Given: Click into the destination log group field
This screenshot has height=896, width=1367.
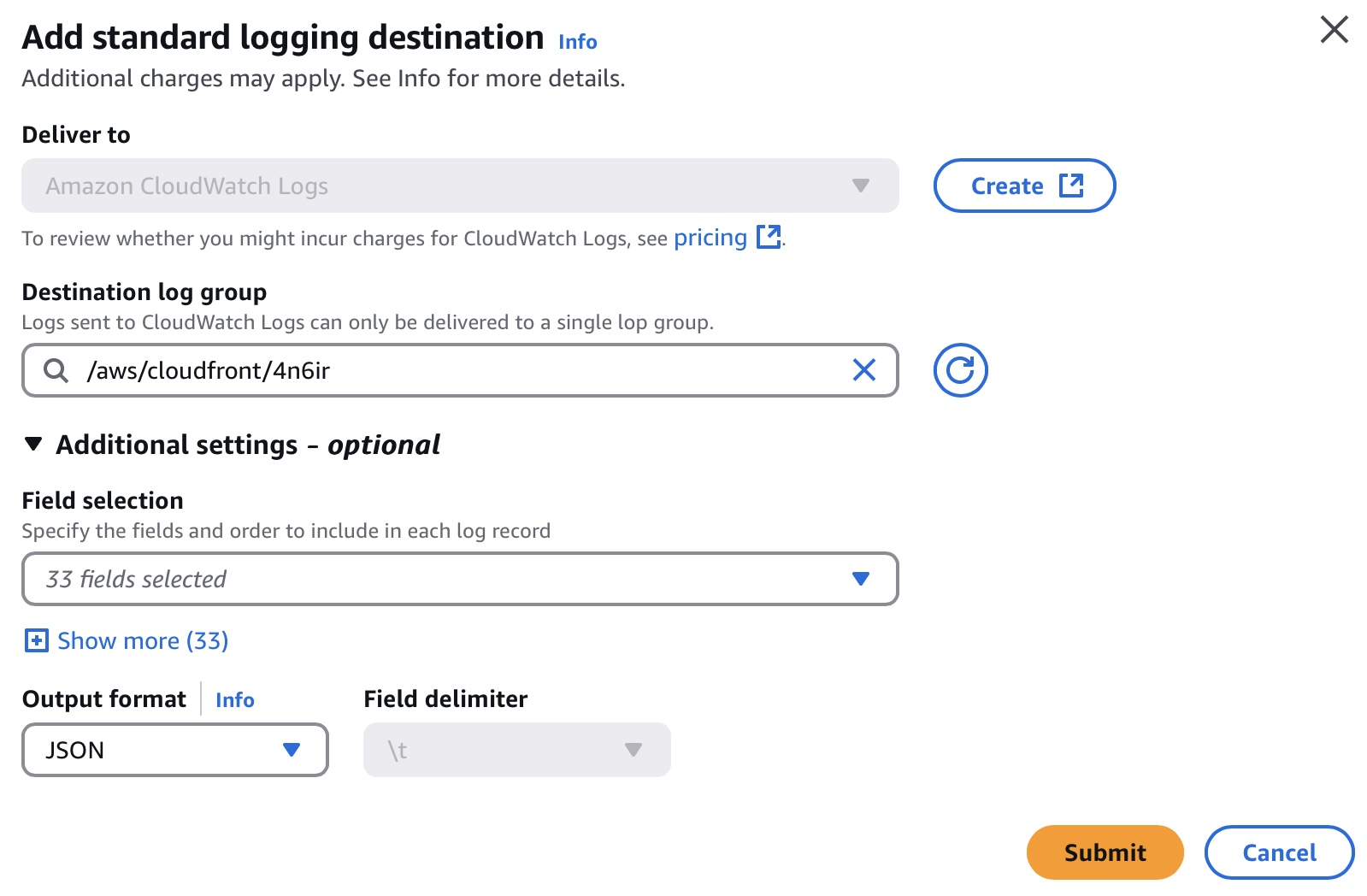Looking at the screenshot, I should pos(462,370).
